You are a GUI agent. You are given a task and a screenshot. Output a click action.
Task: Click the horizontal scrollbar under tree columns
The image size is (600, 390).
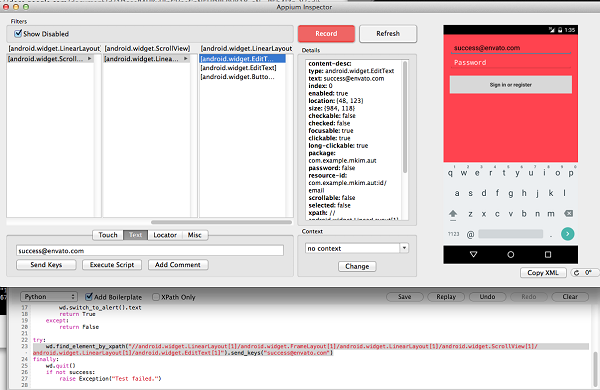click(221, 222)
